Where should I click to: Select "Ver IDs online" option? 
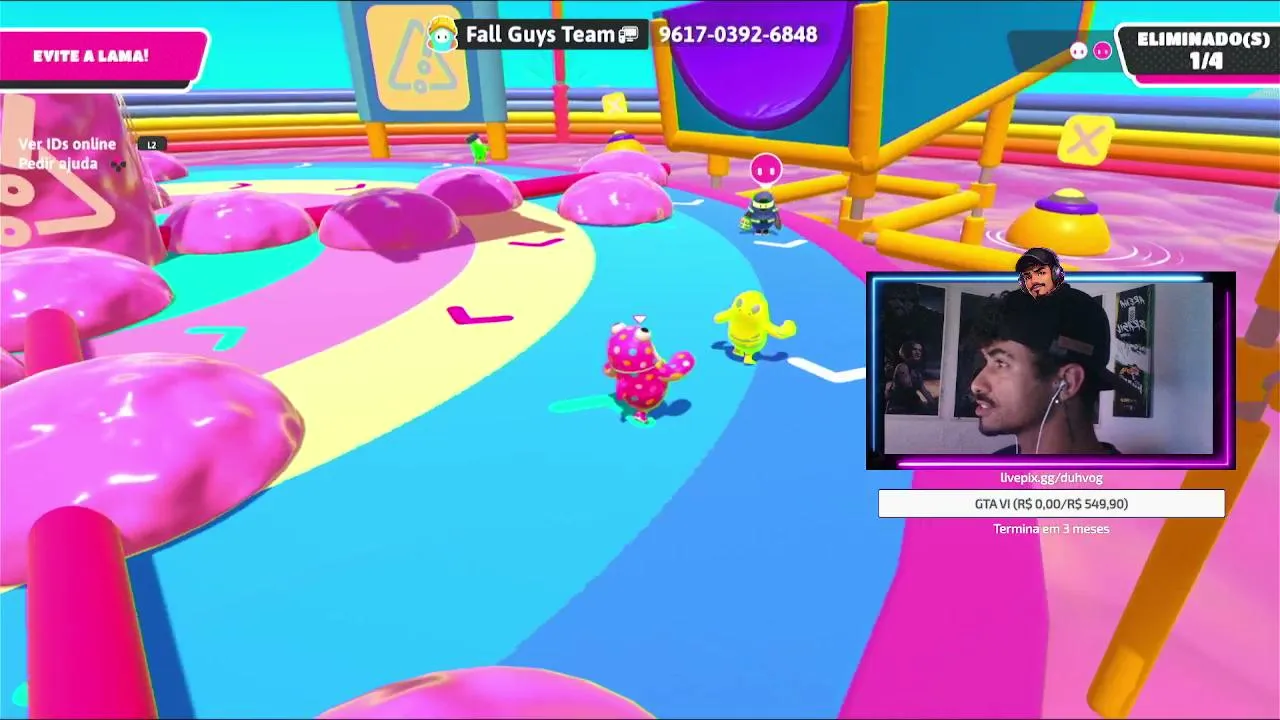click(x=67, y=144)
